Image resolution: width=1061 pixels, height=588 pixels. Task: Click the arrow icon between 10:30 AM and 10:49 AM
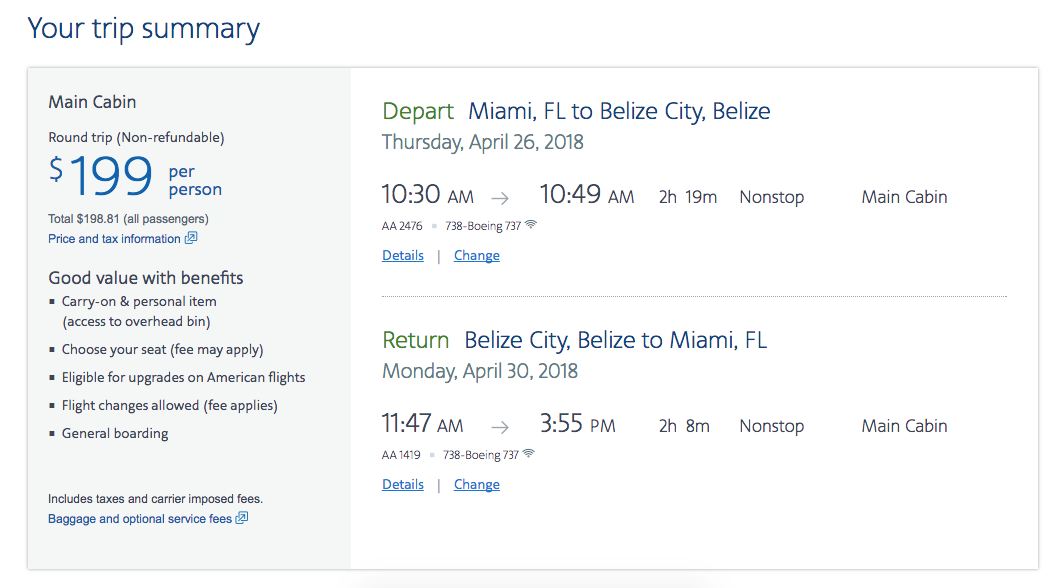(500, 198)
